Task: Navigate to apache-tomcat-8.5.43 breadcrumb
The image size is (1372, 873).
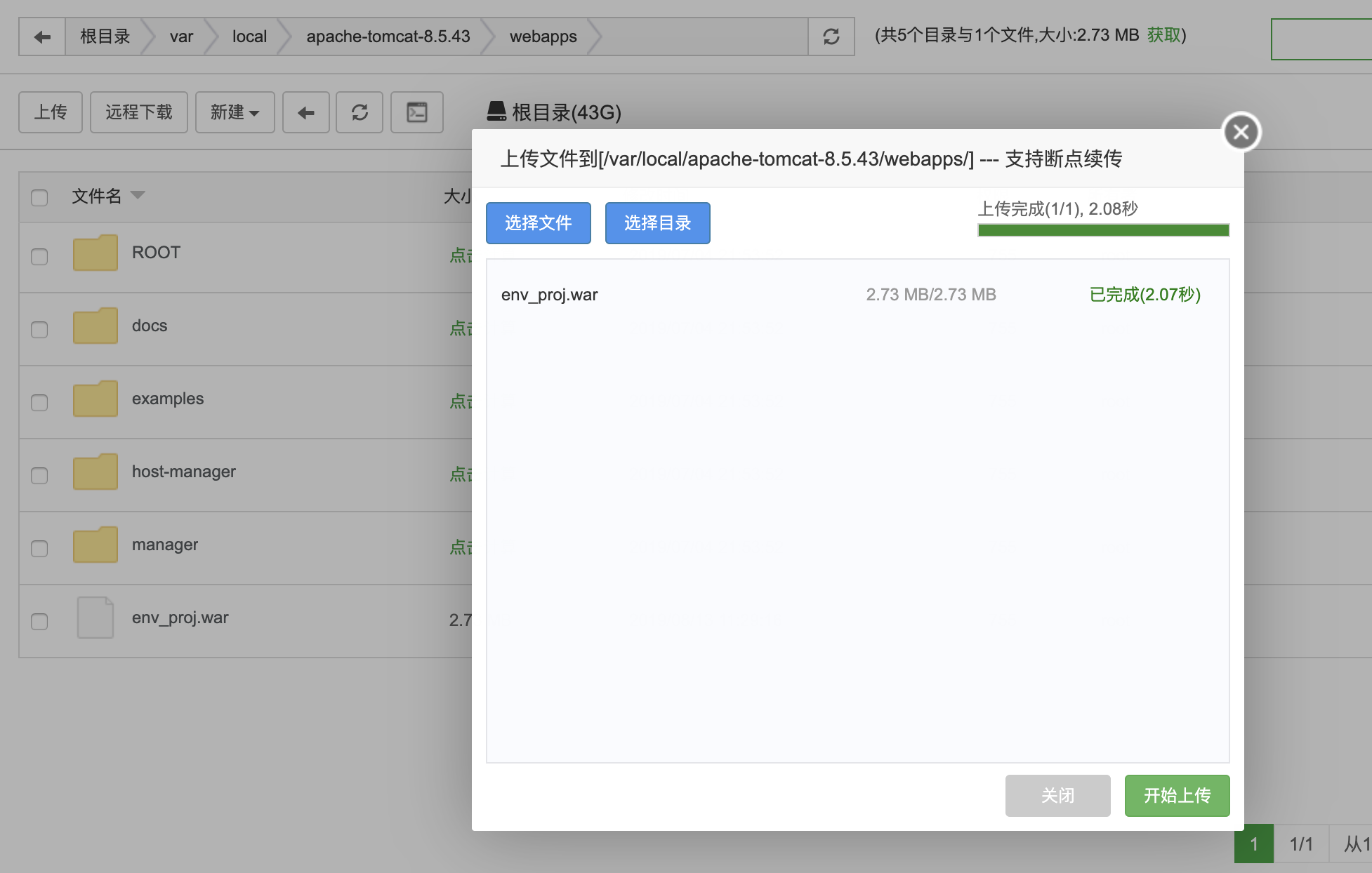Action: (x=388, y=36)
